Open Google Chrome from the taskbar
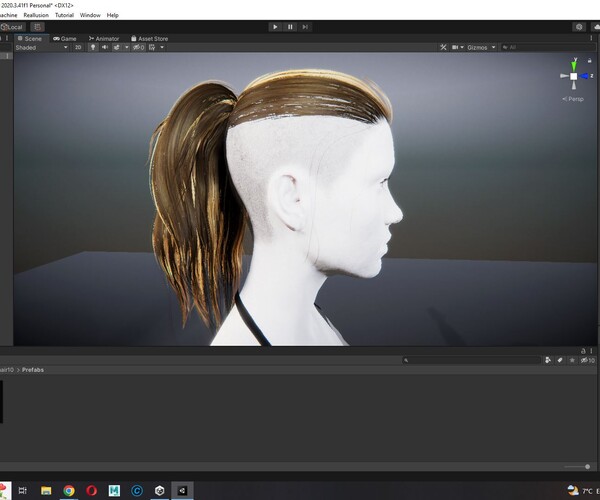Viewport: 600px width, 500px height. [x=69, y=490]
